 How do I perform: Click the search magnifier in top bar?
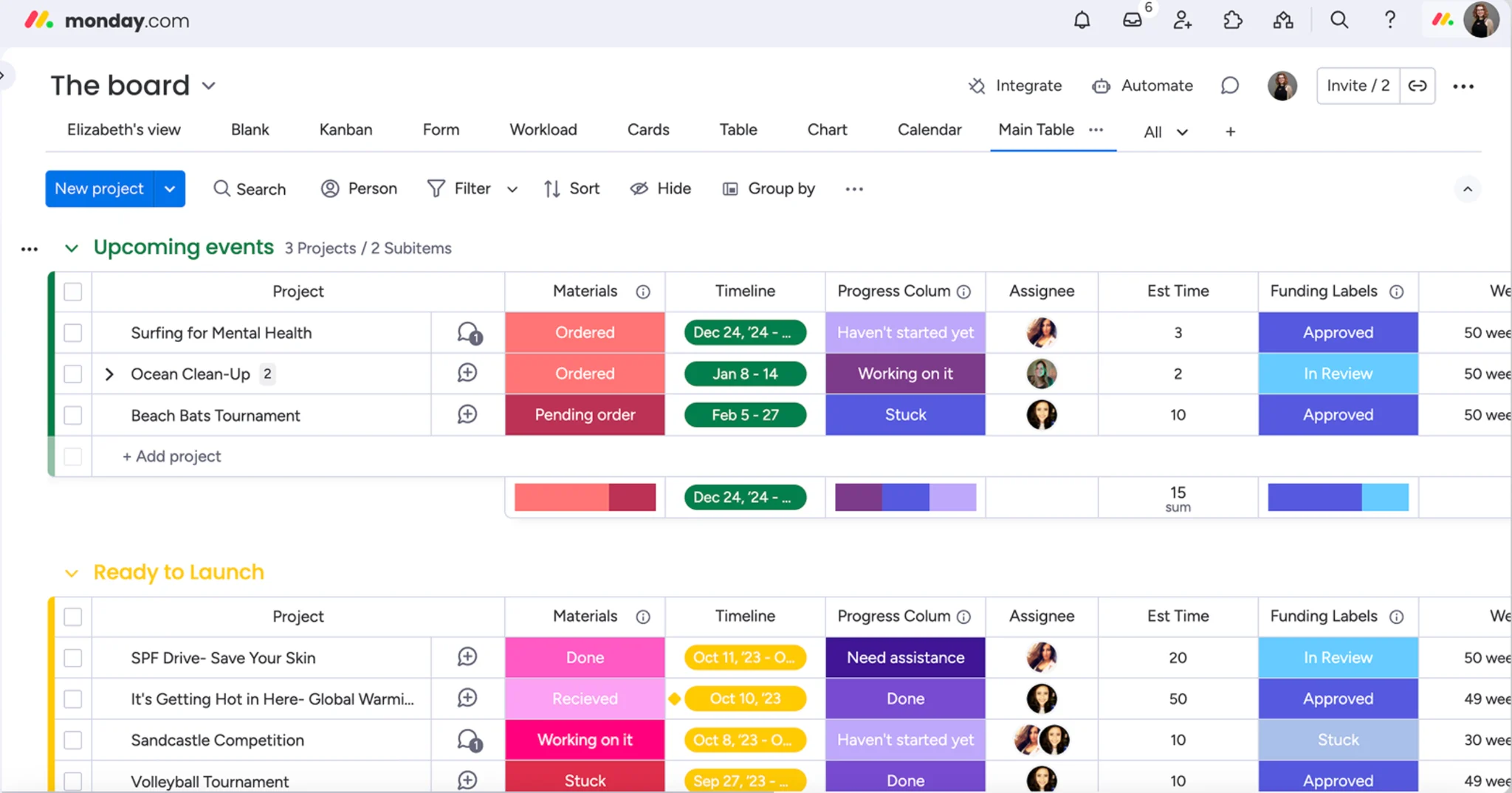pos(1339,20)
